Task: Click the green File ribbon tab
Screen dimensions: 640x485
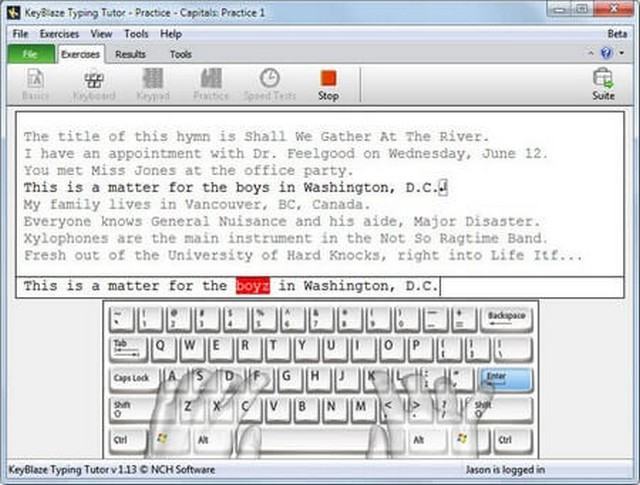Action: click(x=31, y=54)
